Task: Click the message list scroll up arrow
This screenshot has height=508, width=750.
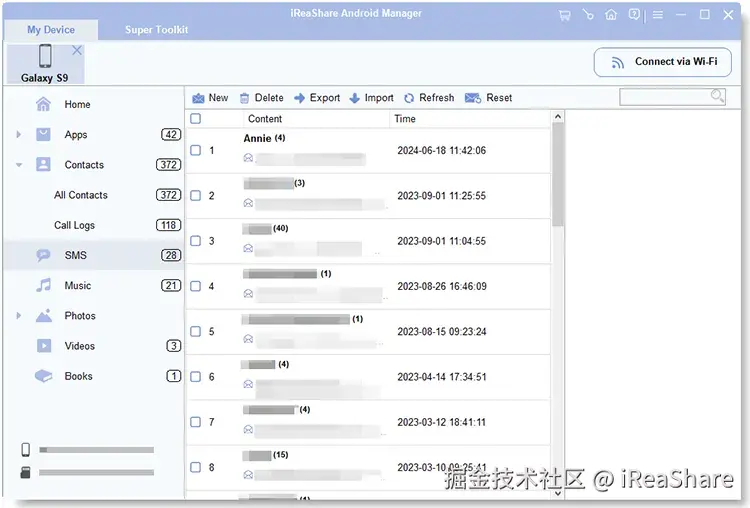Action: coord(558,116)
